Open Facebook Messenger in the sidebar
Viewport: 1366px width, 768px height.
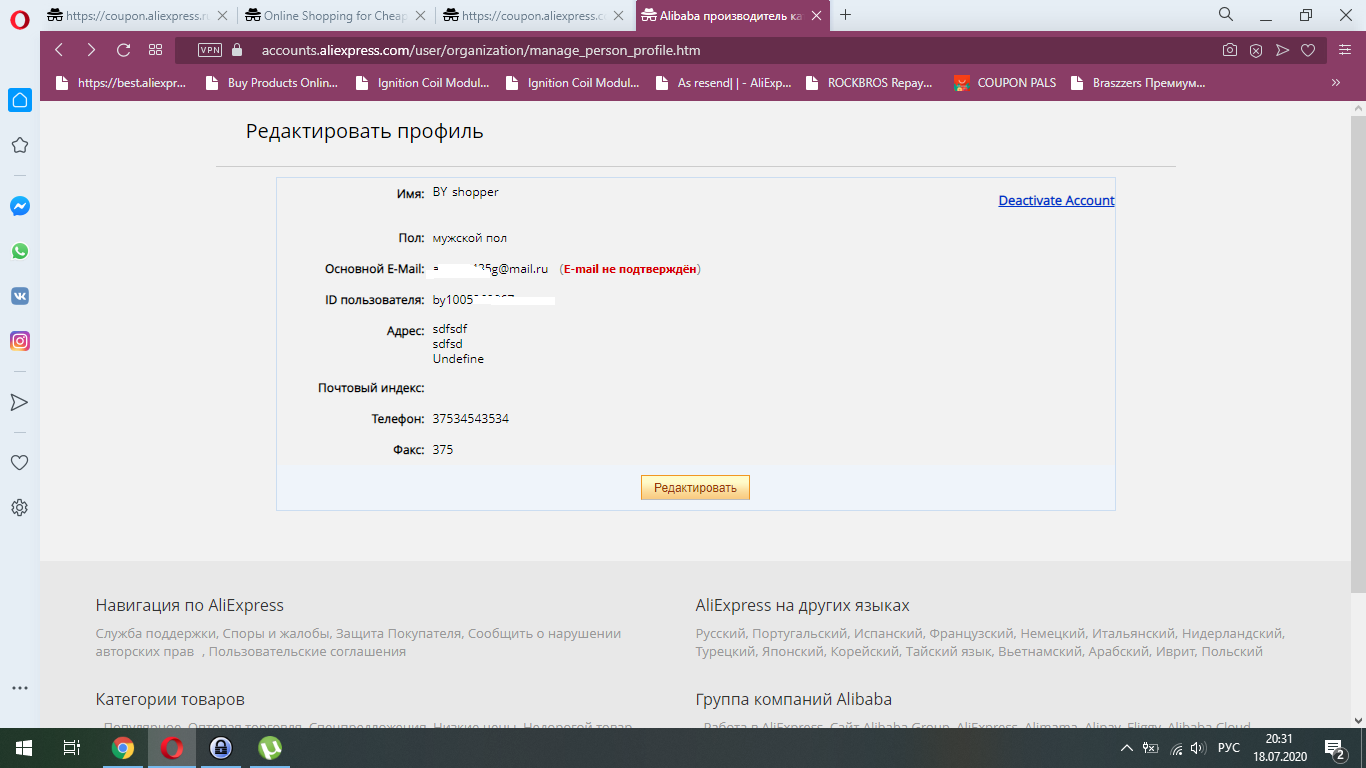[19, 206]
